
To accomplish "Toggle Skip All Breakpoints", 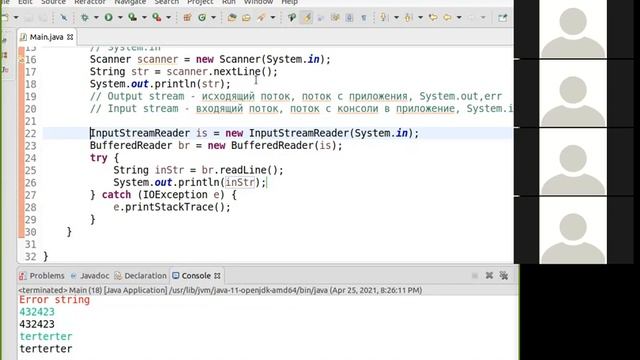I will point(64,18).
